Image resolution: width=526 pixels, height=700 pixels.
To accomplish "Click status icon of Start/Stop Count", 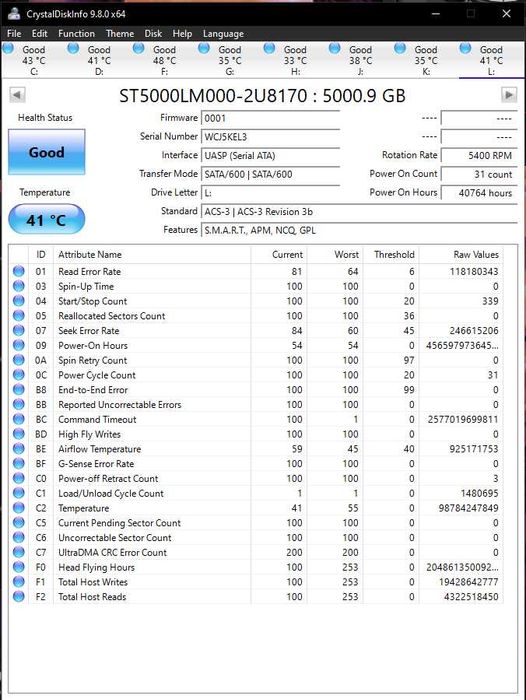I will (x=19, y=300).
